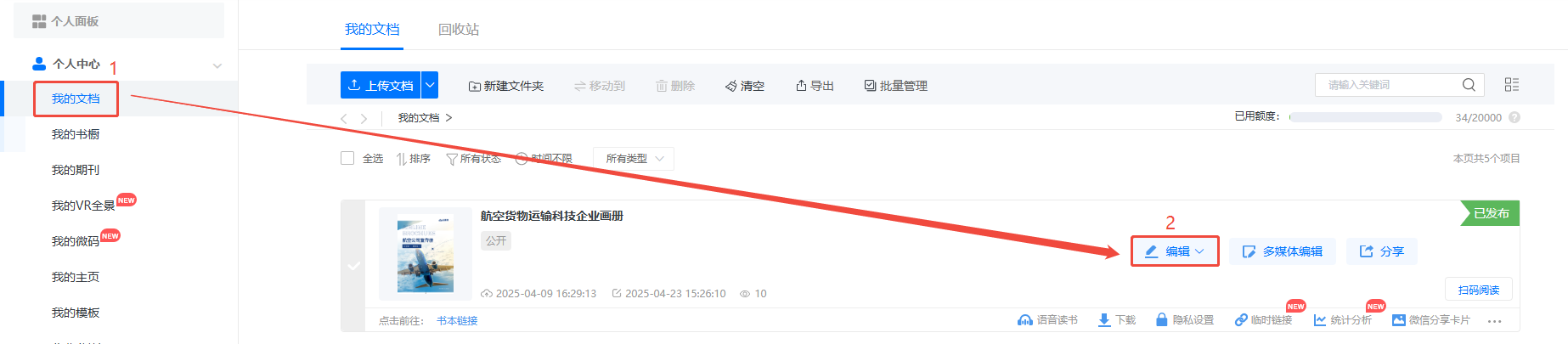
Task: Open the 书本链接 link
Action: [x=457, y=321]
